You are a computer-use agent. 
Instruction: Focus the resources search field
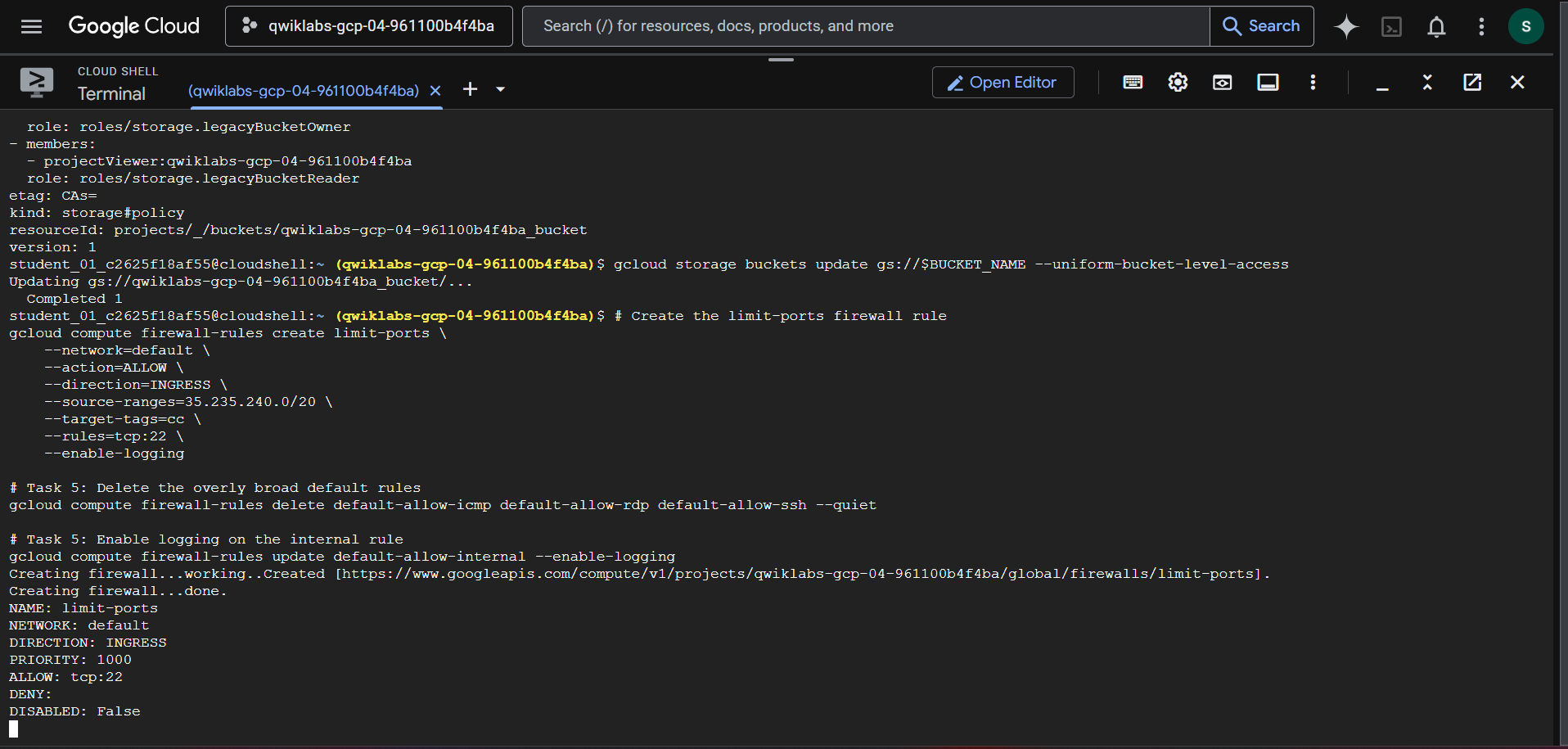866,26
